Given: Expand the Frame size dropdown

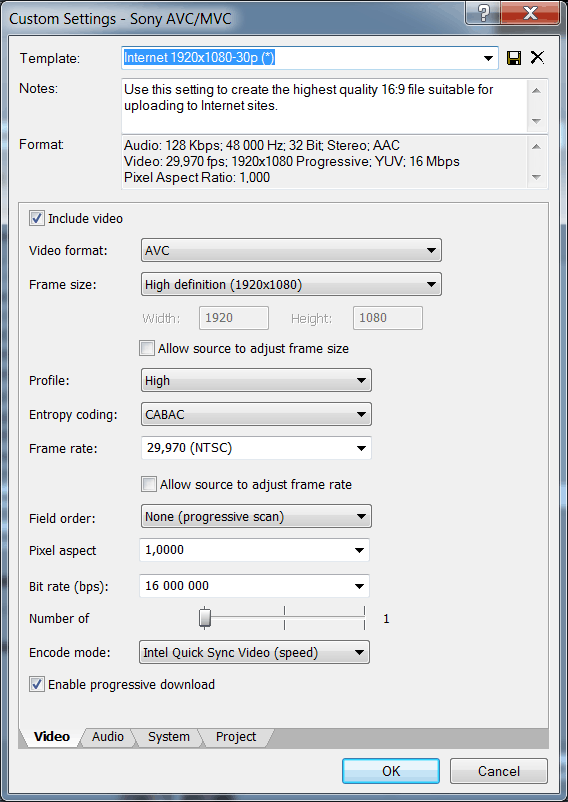Looking at the screenshot, I should click(x=291, y=284).
